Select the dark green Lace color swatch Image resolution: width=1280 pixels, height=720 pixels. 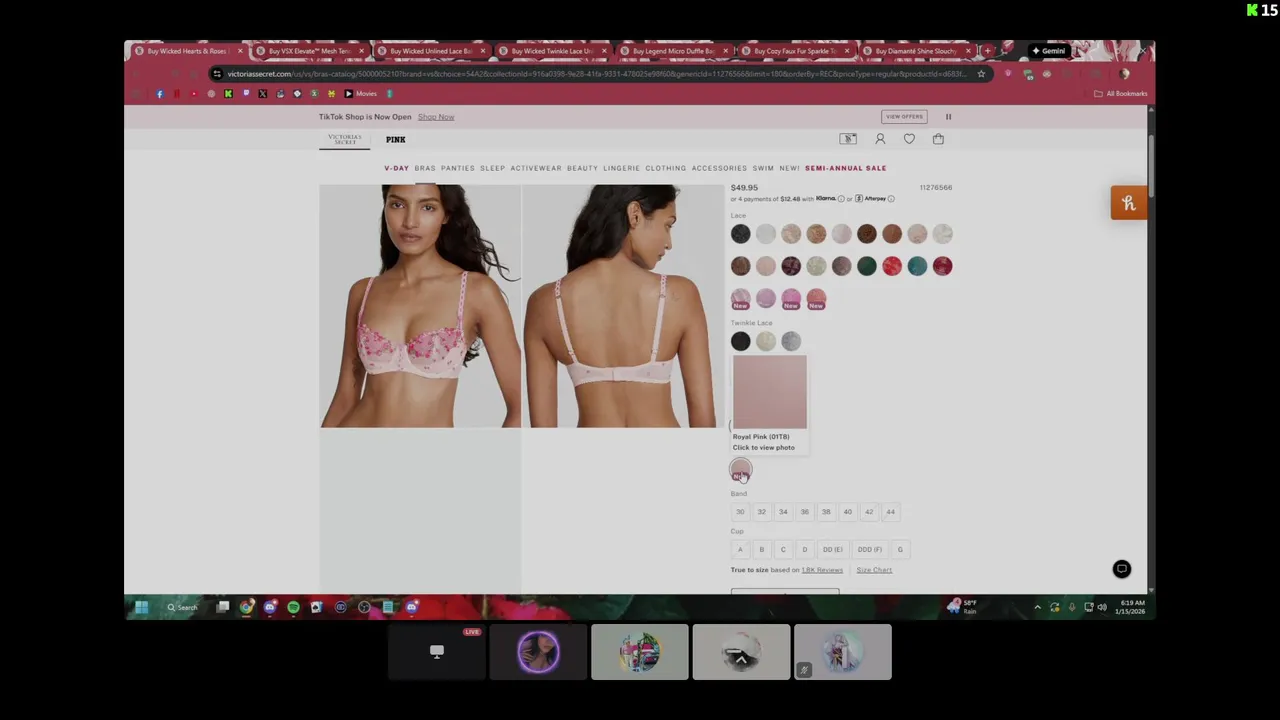pos(867,266)
